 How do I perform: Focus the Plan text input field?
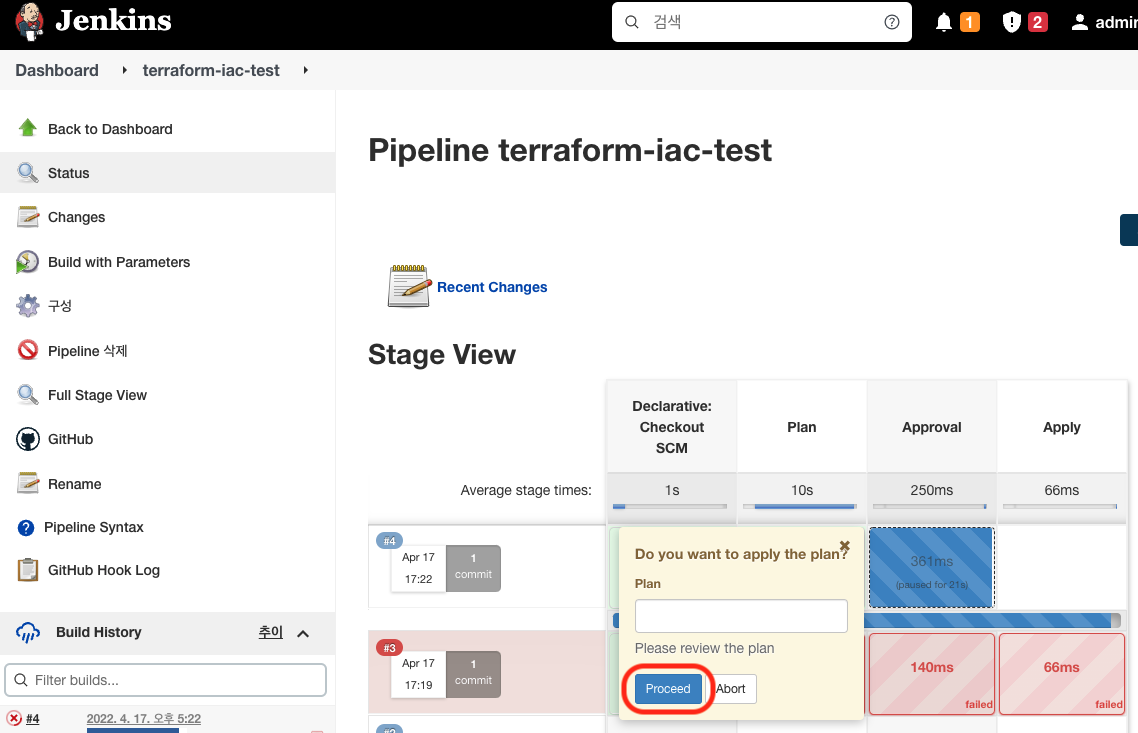[741, 615]
